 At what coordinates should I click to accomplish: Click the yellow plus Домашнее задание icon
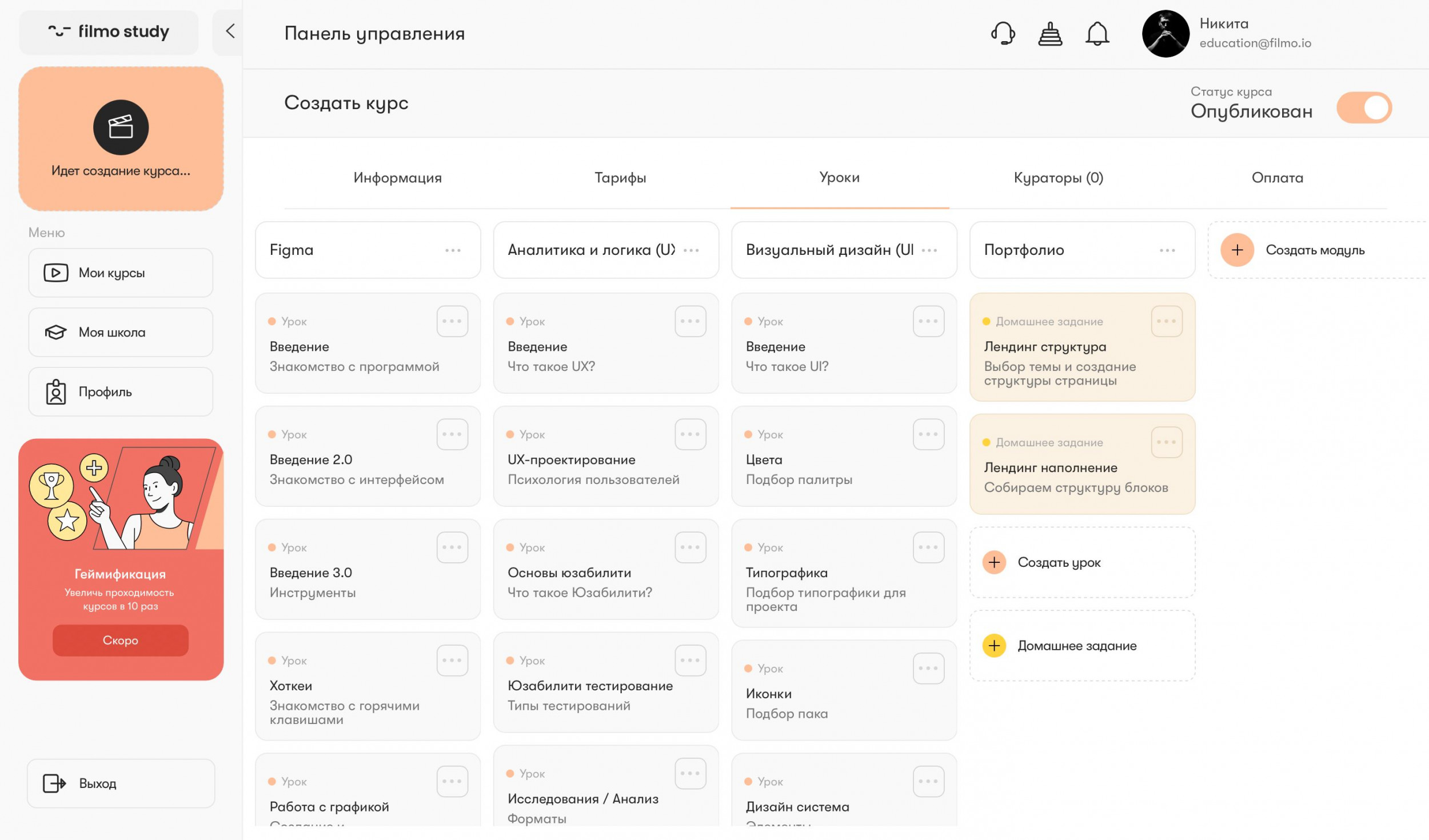[994, 646]
